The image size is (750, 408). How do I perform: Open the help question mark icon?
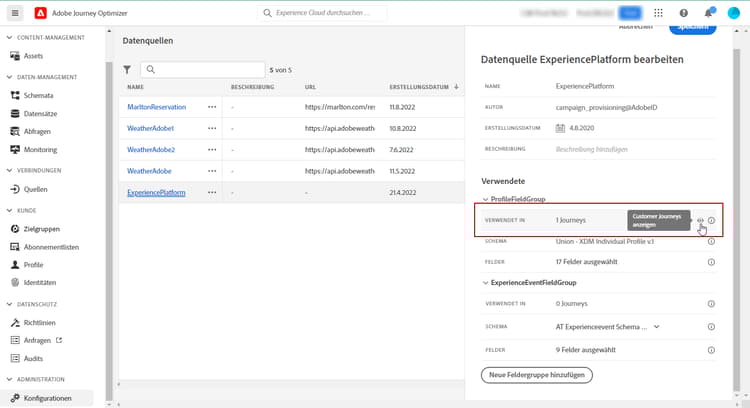tap(684, 13)
